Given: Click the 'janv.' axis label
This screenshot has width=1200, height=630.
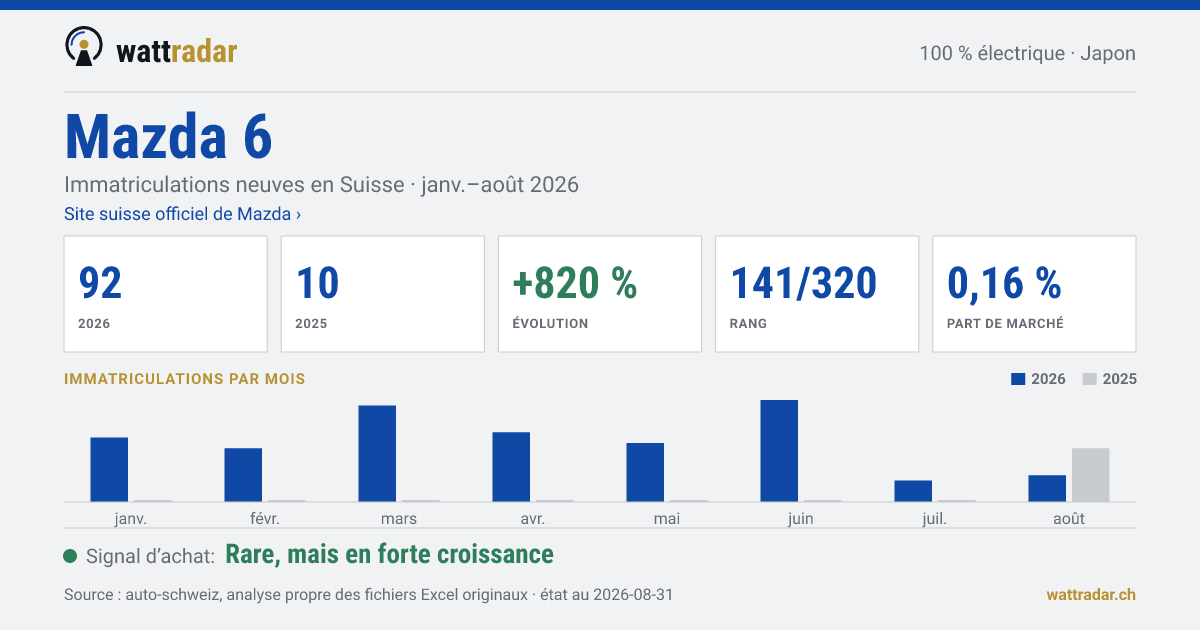Looking at the screenshot, I should click(131, 518).
